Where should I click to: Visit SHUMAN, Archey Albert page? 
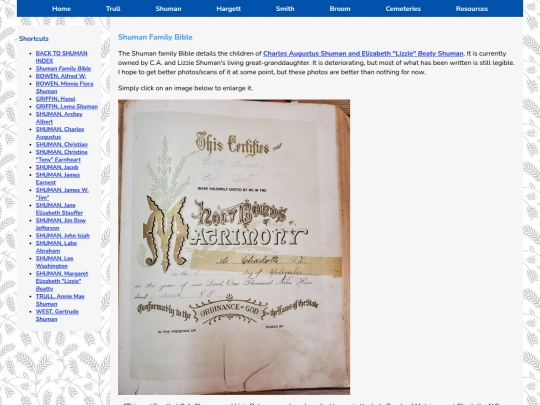[59, 118]
